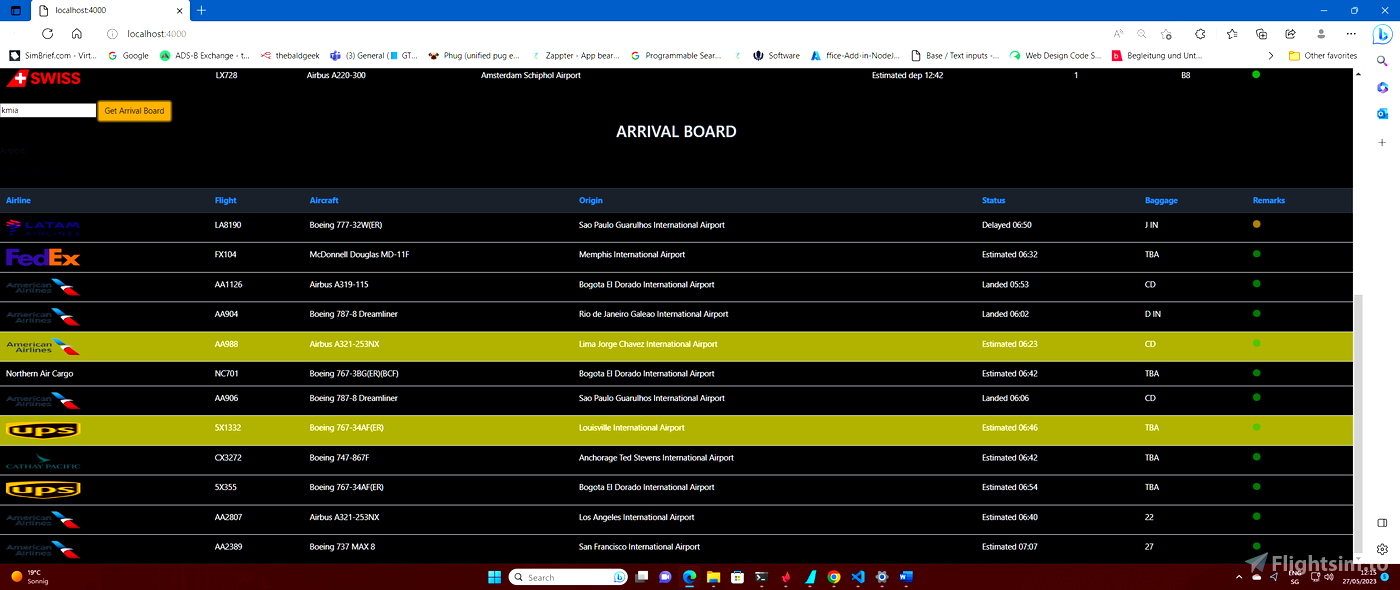1400x590 pixels.
Task: Select flight number NC701
Action: coord(228,374)
